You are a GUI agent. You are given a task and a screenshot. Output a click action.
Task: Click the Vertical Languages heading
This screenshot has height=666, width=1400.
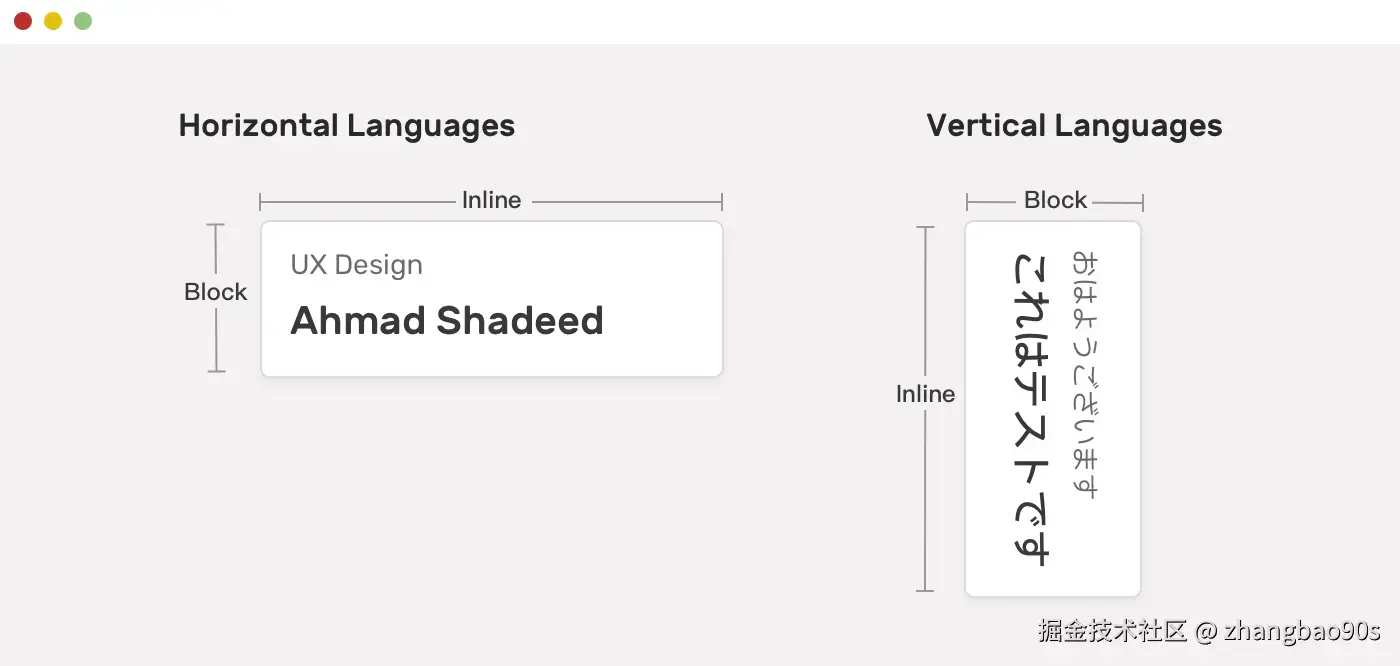(x=1074, y=126)
